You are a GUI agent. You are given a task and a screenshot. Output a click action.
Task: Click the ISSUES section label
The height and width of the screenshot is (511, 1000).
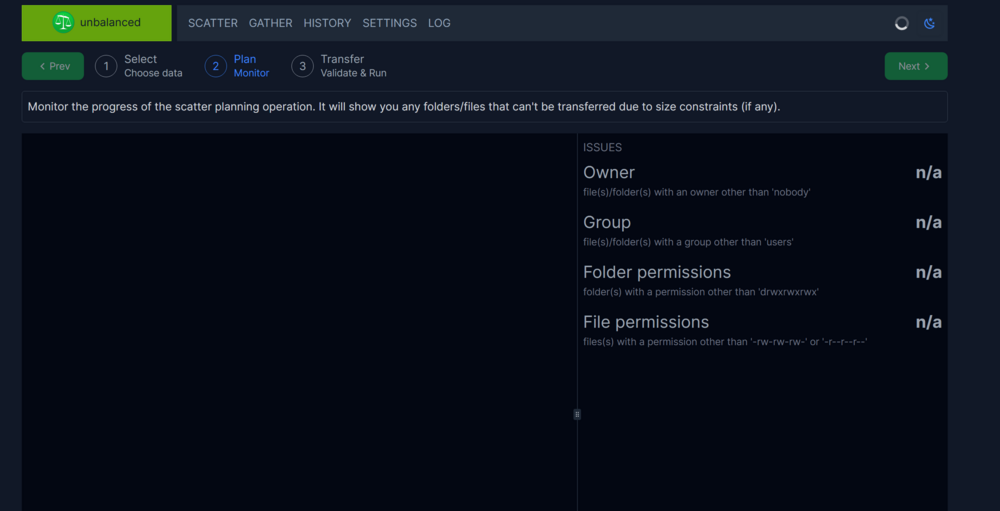603,147
